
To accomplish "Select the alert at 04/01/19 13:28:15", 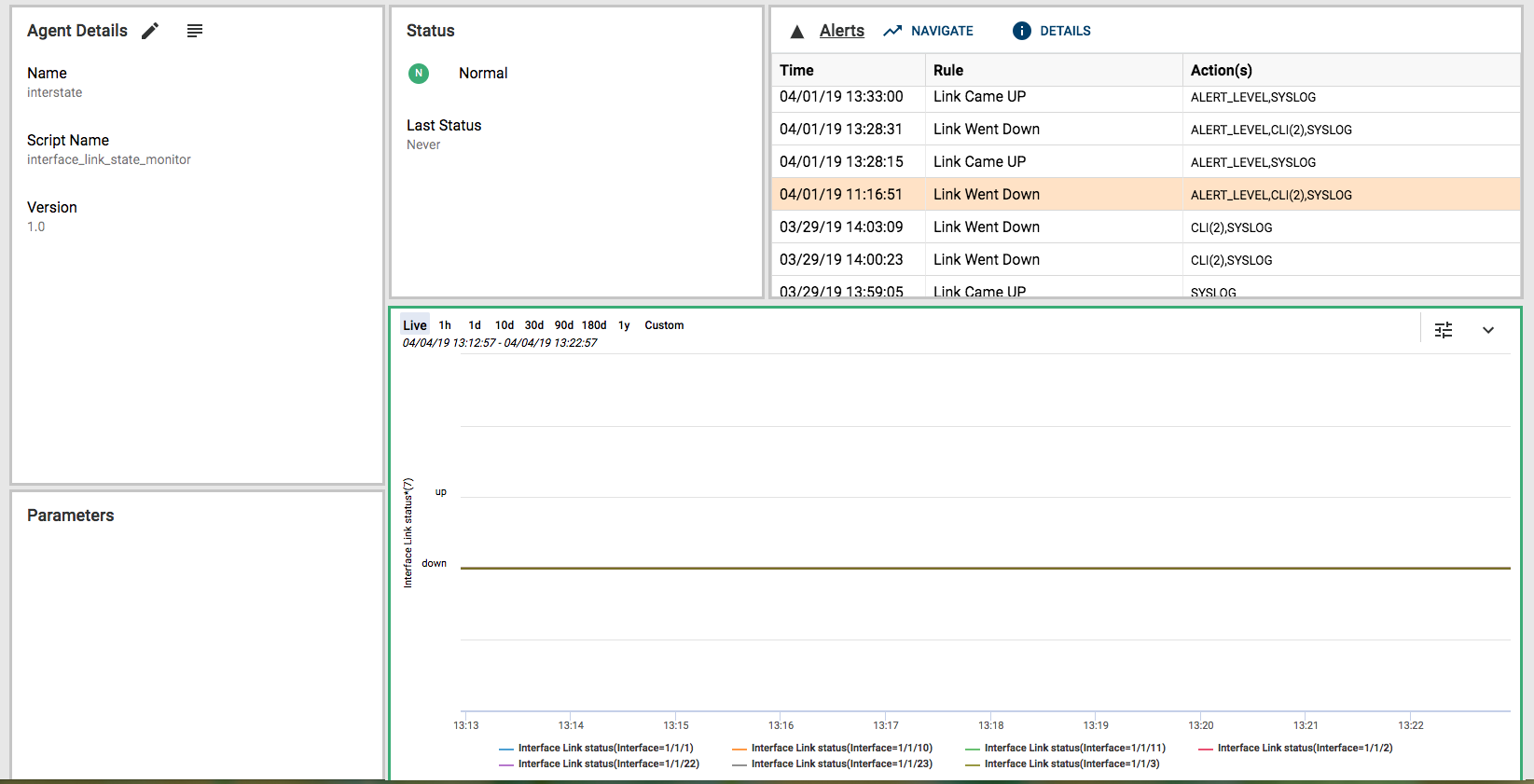I will [x=1146, y=161].
